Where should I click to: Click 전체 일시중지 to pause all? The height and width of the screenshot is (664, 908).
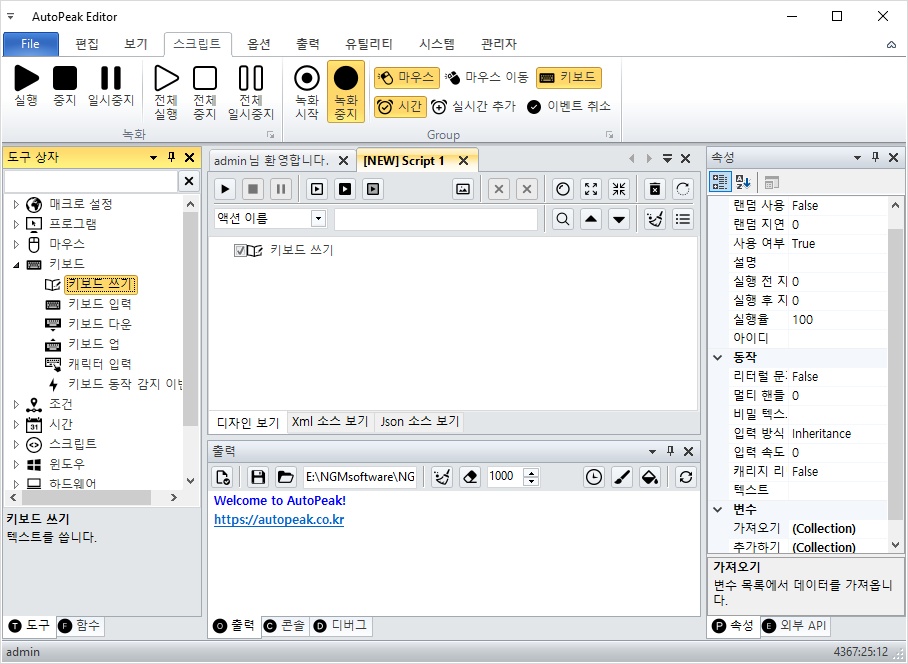pos(251,93)
